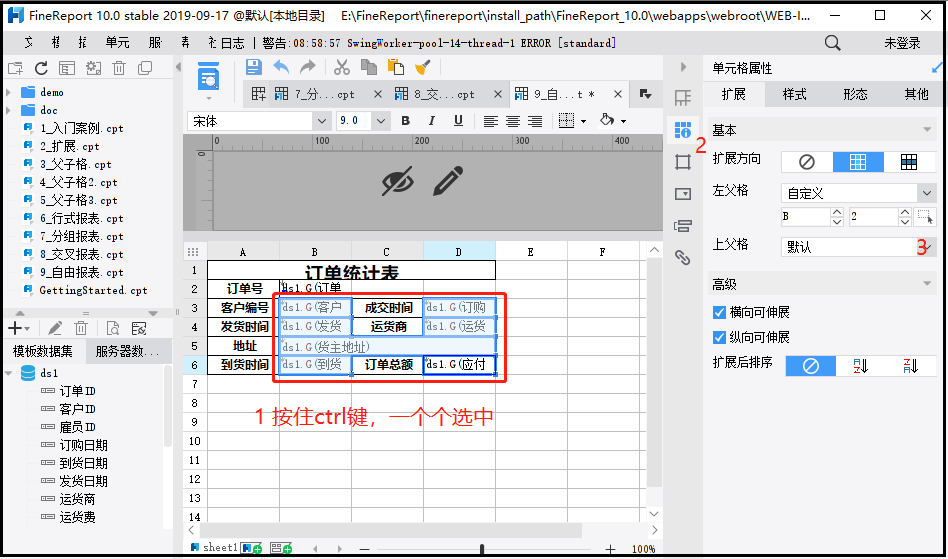Open the floating element panel icon
Viewport: 948px width, 559px height.
[683, 161]
